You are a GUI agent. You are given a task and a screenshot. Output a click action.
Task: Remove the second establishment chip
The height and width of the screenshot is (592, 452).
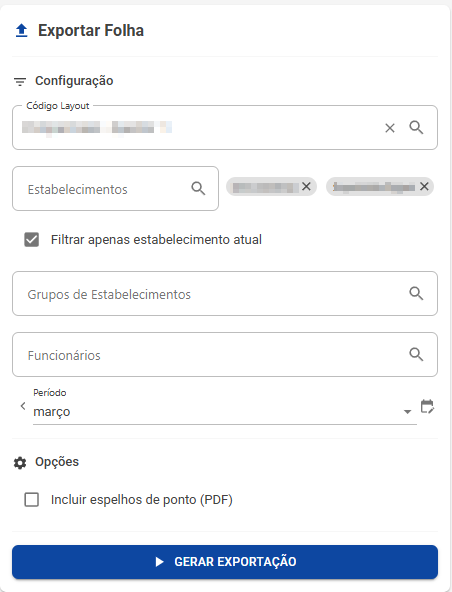[424, 186]
